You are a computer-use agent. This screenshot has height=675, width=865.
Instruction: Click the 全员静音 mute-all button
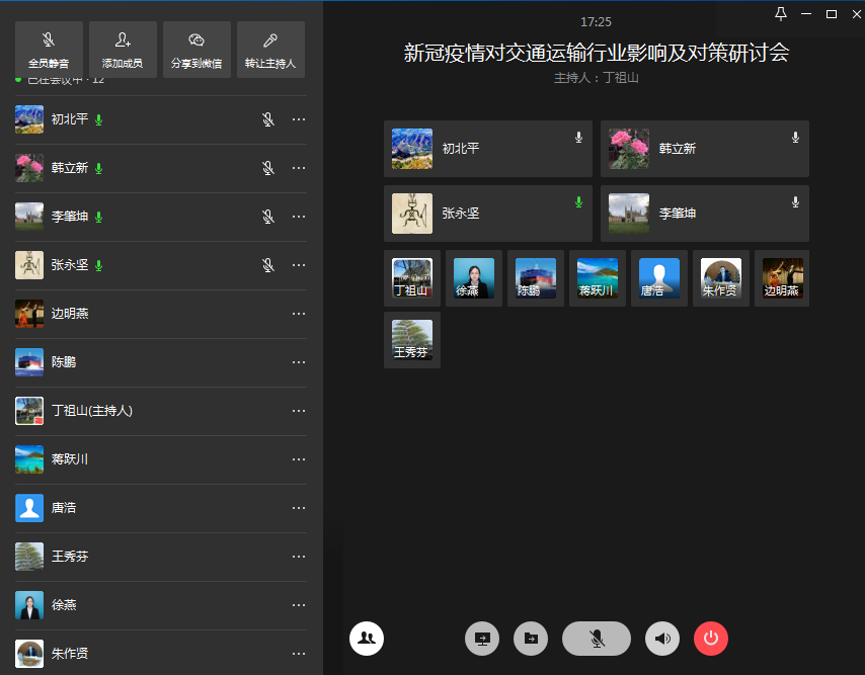(x=48, y=49)
